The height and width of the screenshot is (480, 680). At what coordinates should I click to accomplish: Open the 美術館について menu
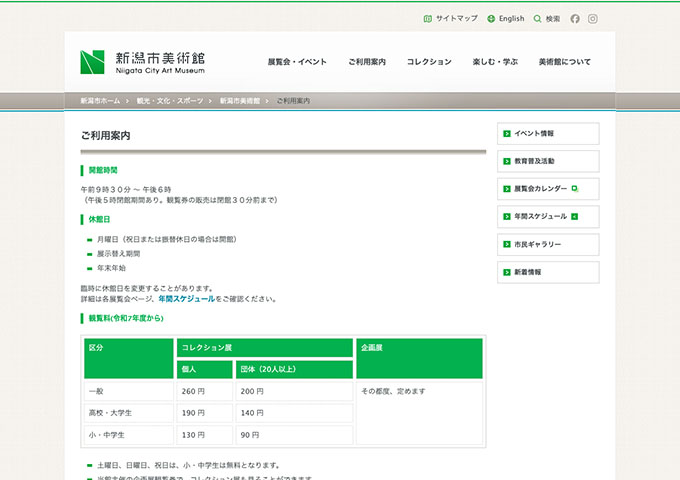pos(565,62)
